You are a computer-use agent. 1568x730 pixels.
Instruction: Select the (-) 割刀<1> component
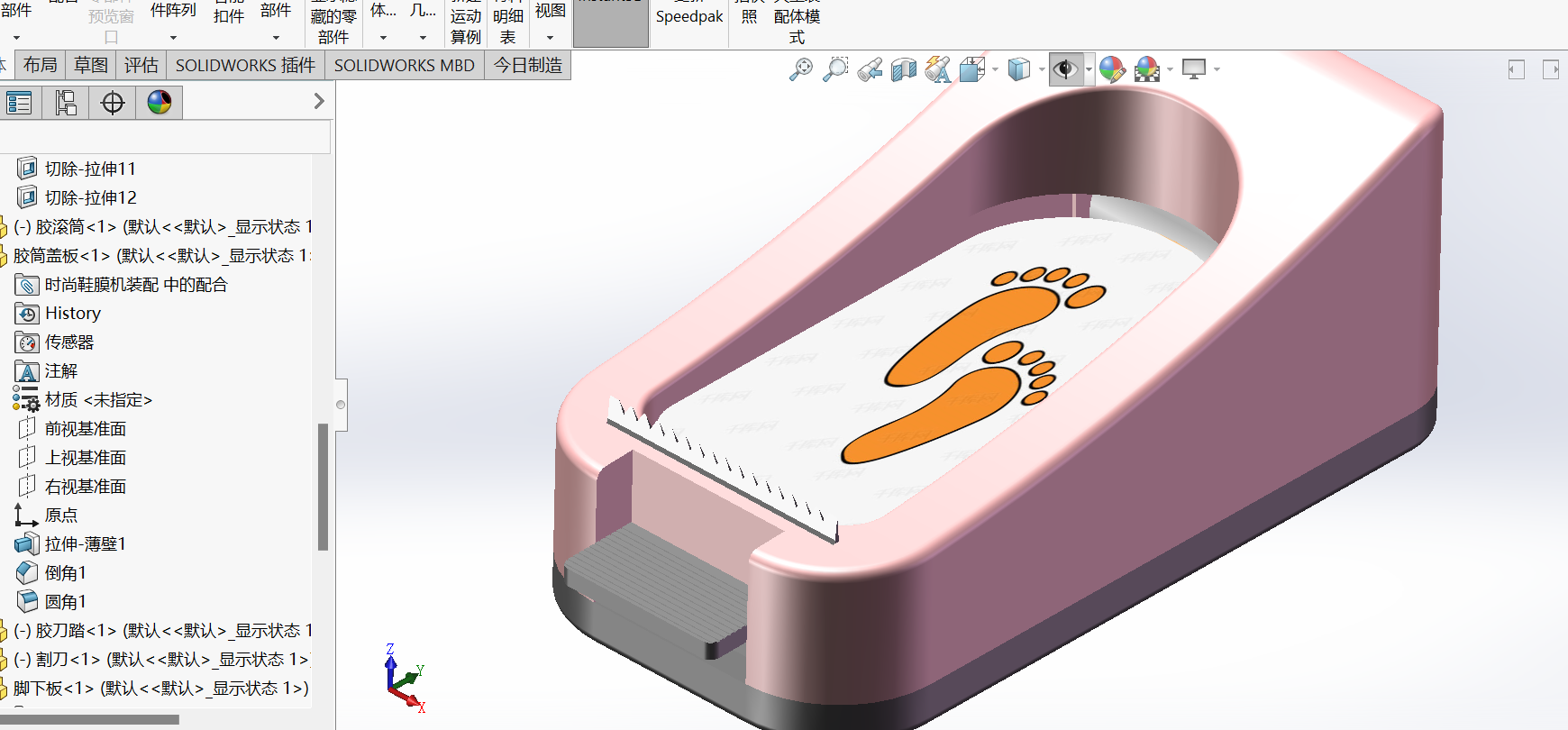[x=160, y=659]
